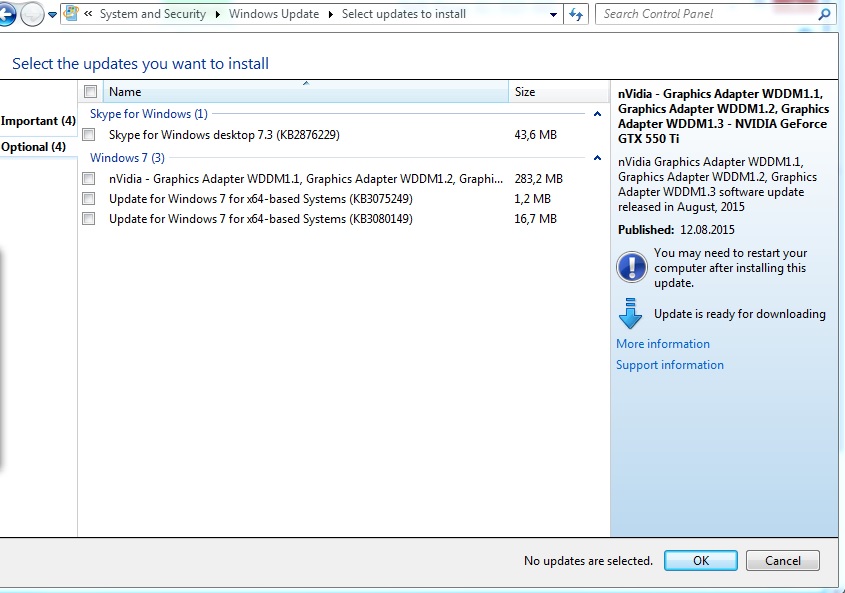Click the 1,2 MB size value
Screen dimensions: 845x593
click(532, 199)
